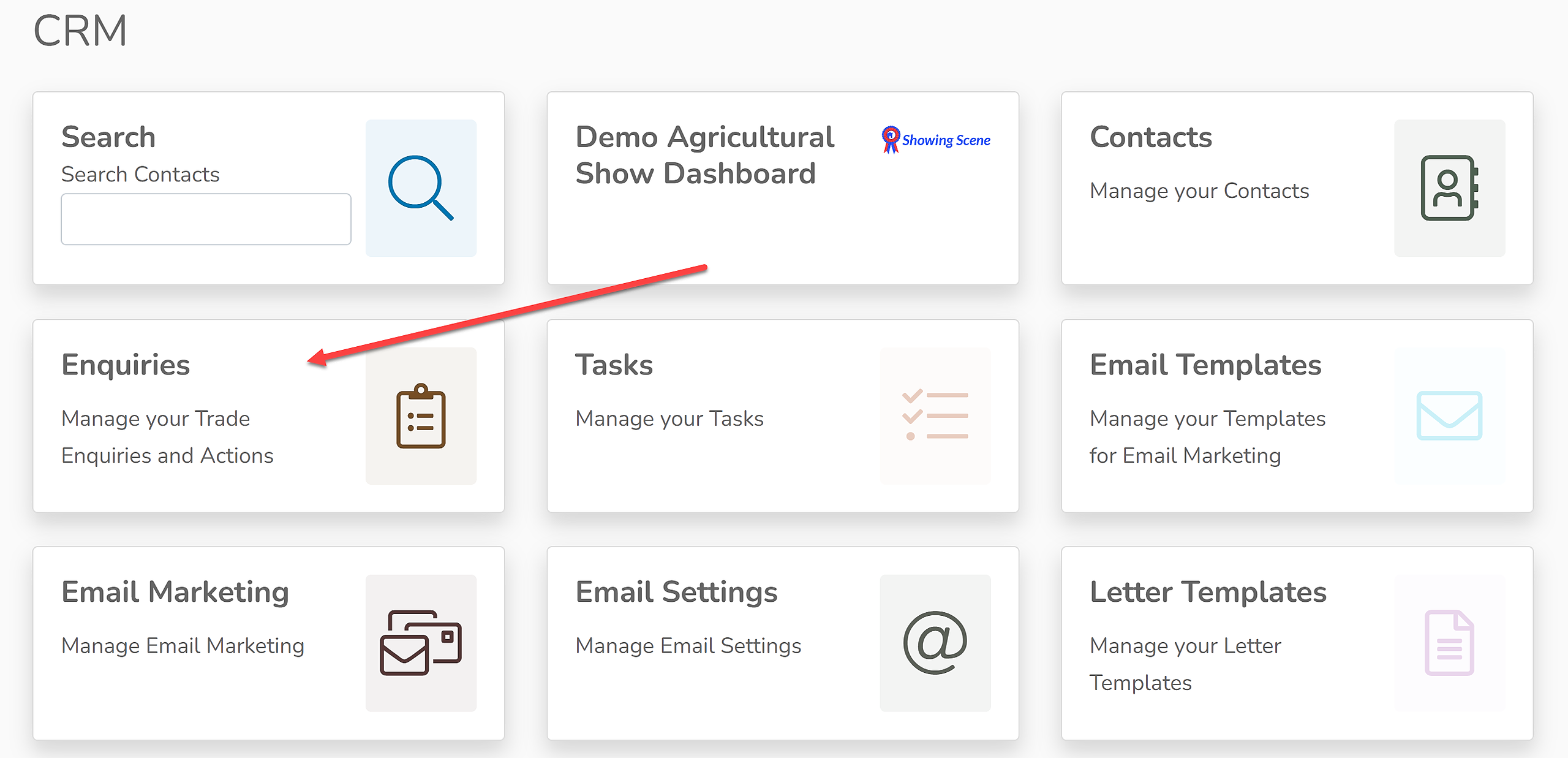Click the Email Settings at-sign icon

935,643
